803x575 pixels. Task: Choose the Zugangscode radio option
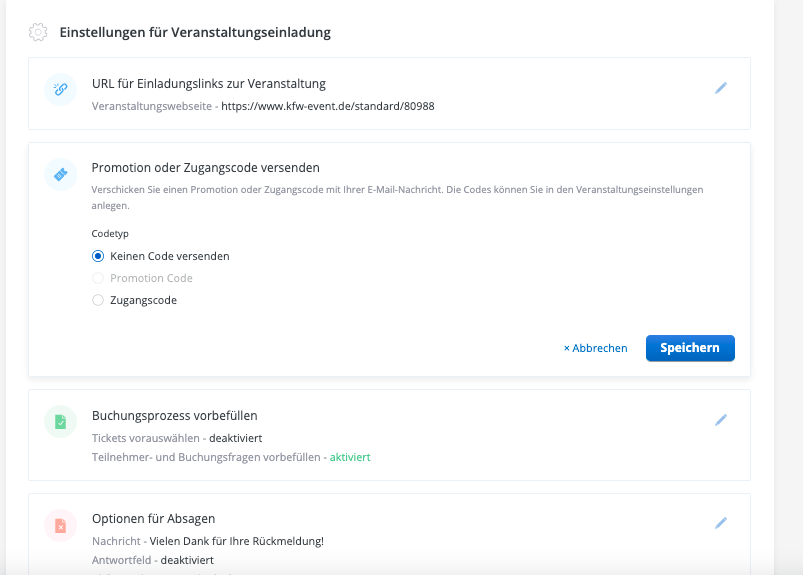tap(98, 300)
